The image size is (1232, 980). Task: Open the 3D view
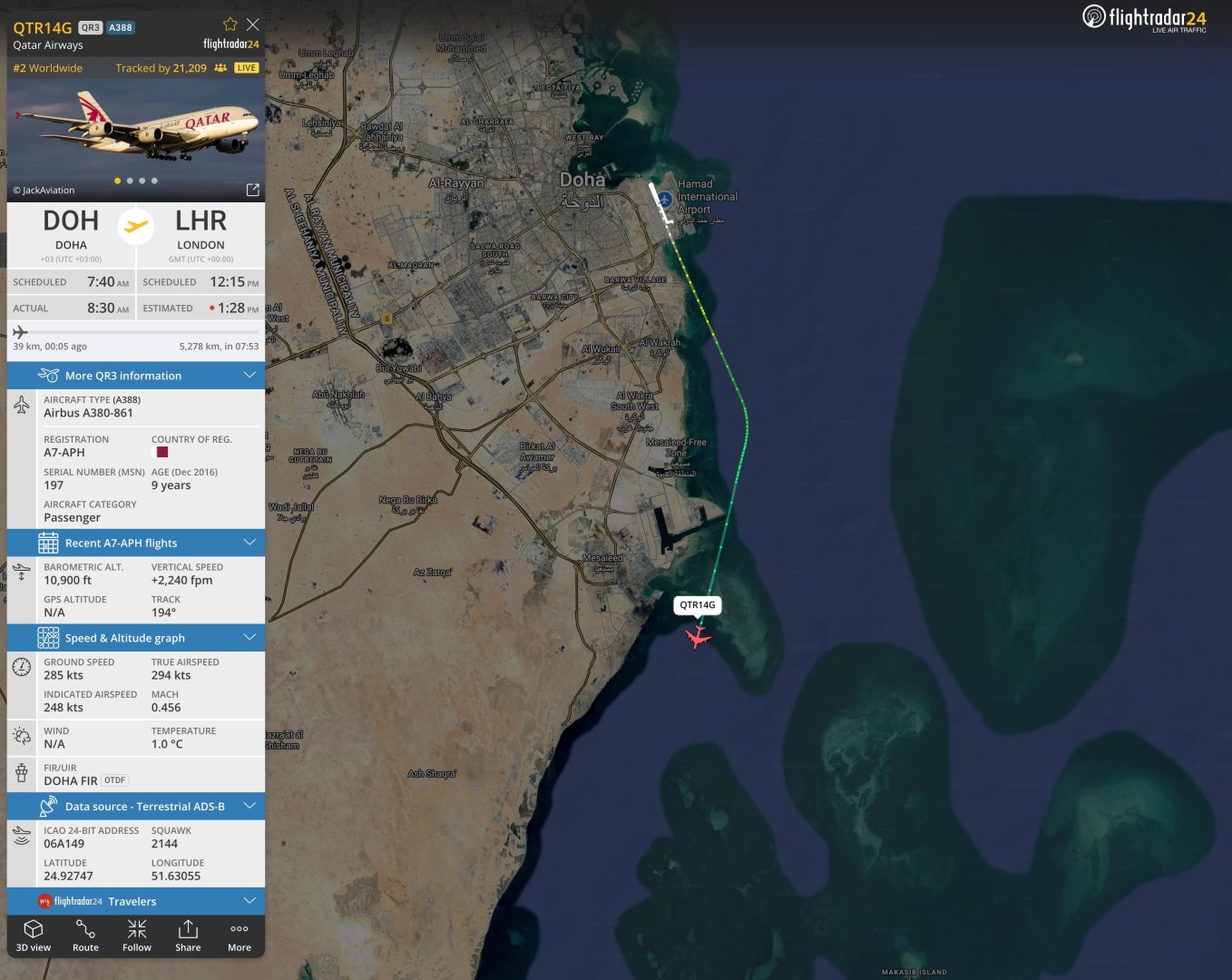pyautogui.click(x=34, y=936)
